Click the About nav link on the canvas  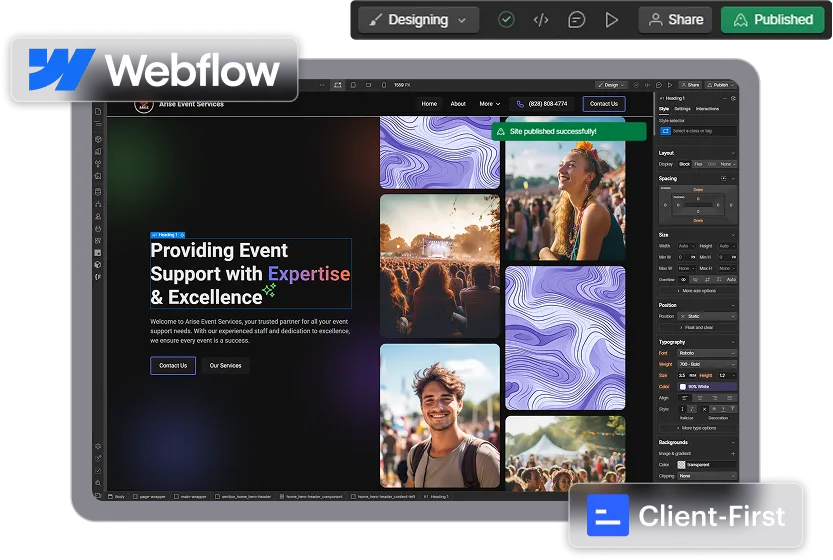(458, 104)
